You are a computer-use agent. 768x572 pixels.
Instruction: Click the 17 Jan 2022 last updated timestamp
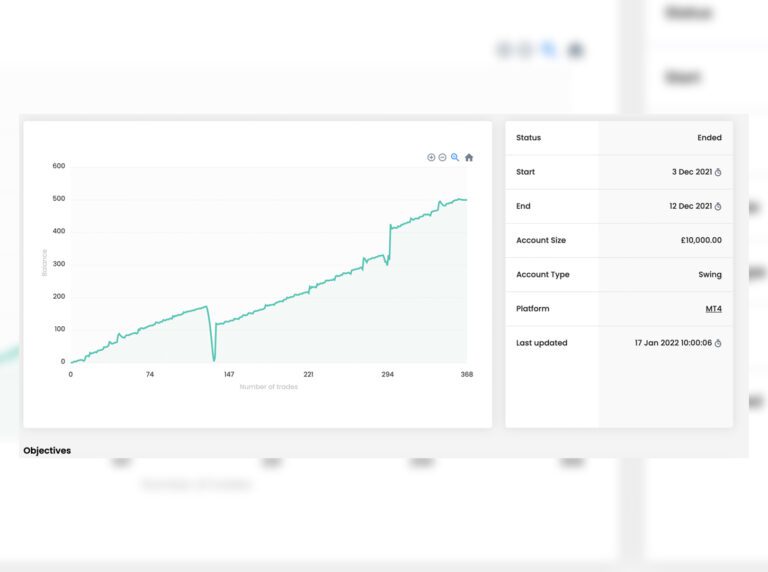pos(672,343)
